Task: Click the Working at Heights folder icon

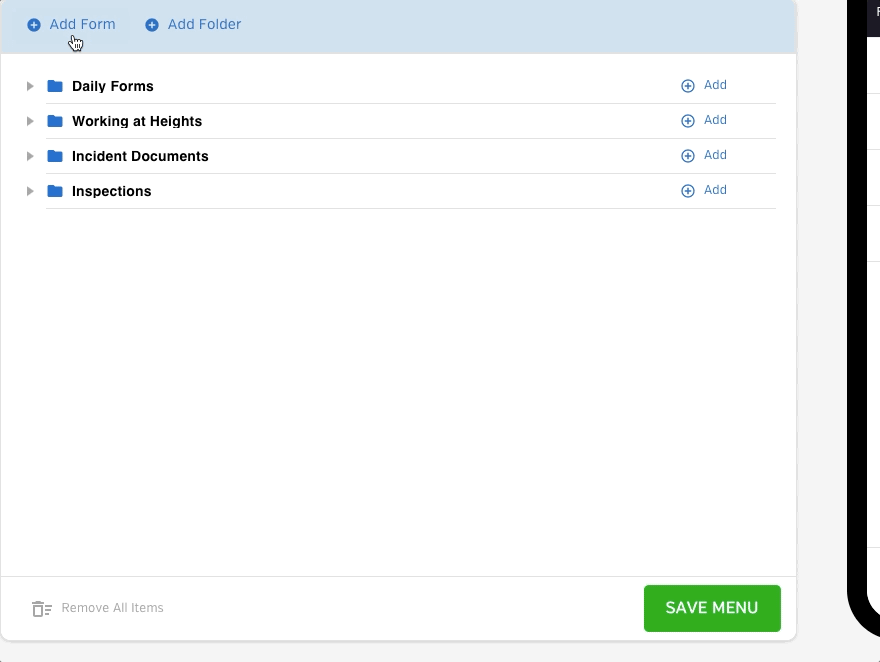Action: (55, 121)
